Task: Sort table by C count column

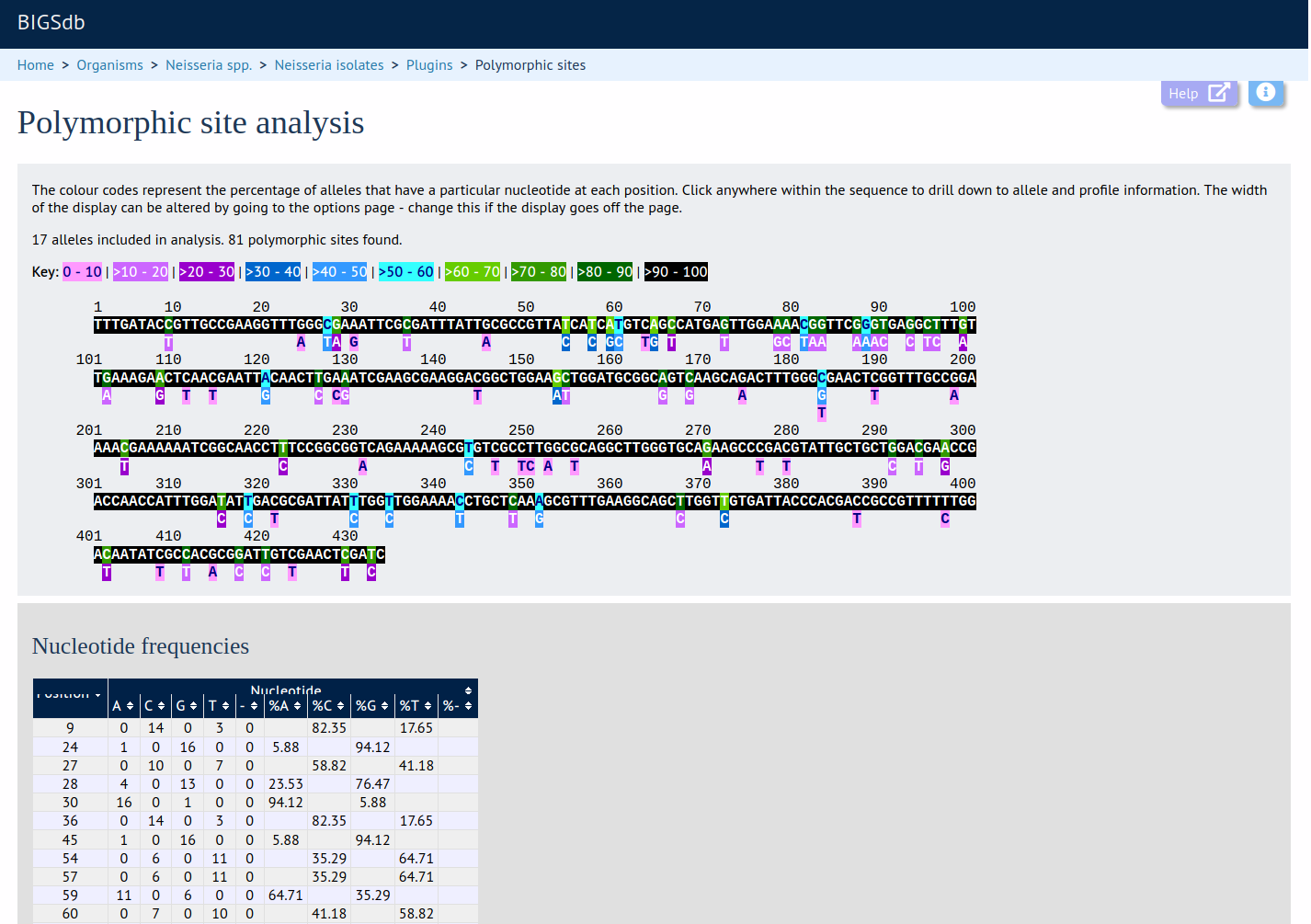Action: 154,705
